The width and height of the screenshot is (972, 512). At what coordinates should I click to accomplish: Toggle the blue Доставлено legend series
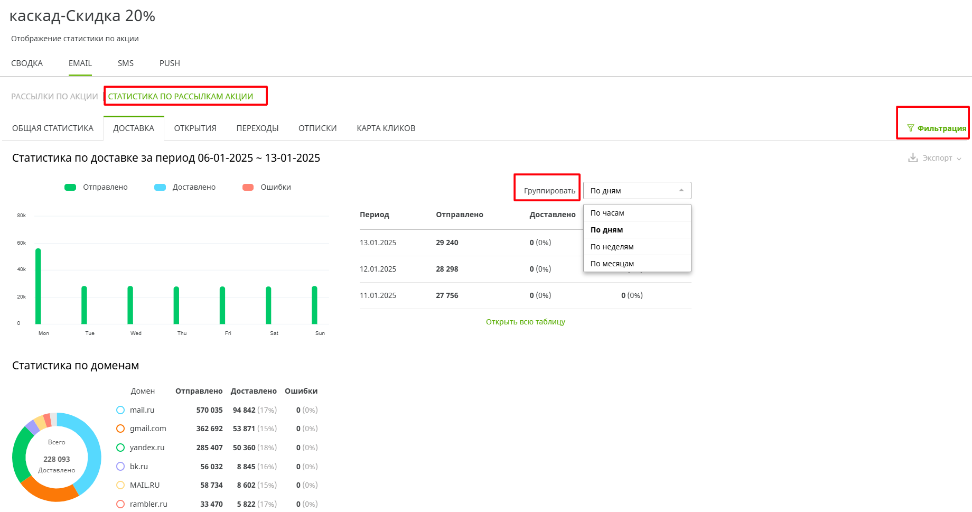(161, 187)
